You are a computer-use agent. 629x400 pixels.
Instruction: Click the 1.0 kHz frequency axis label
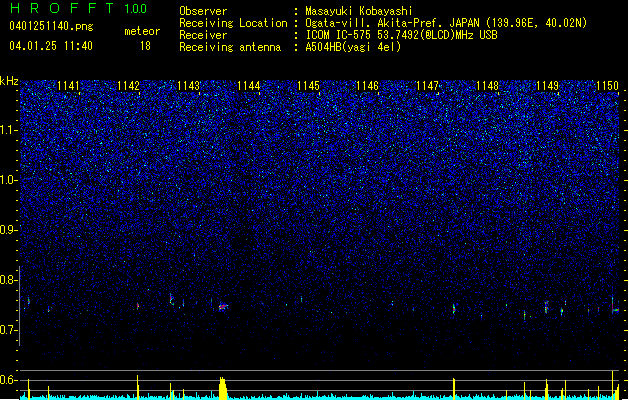(x=9, y=181)
